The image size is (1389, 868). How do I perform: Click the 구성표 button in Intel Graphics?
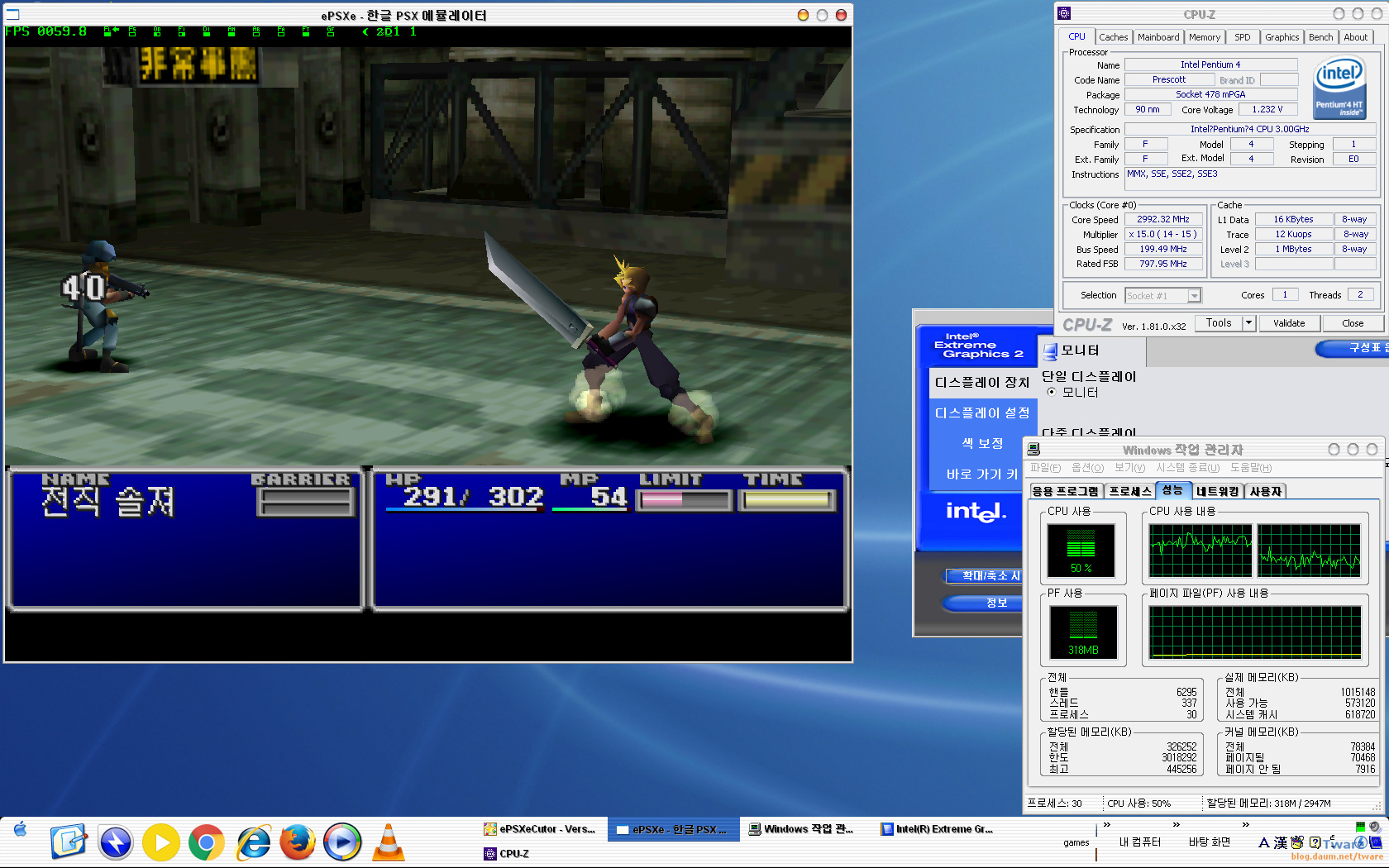click(x=1353, y=348)
